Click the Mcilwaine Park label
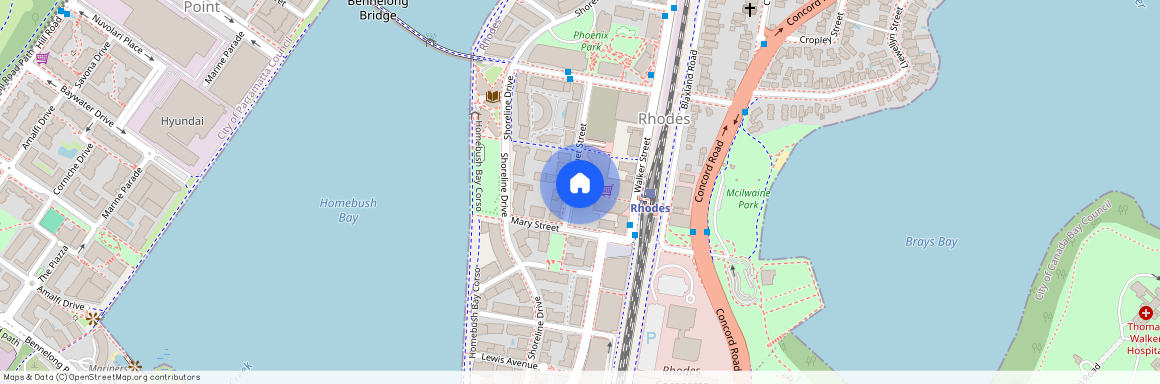 [x=747, y=198]
